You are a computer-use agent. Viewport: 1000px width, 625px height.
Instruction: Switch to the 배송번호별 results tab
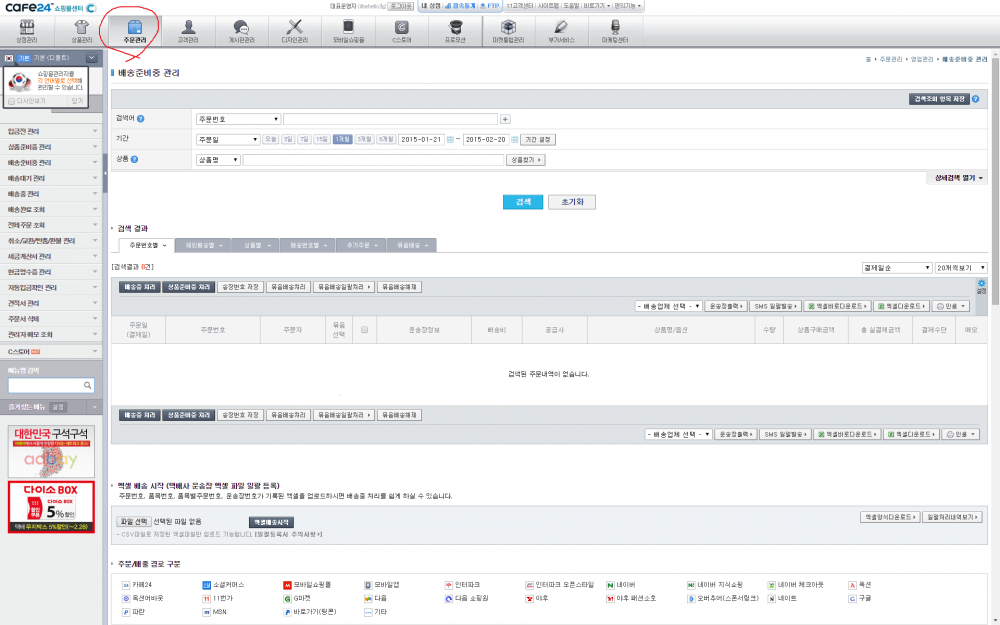305,245
